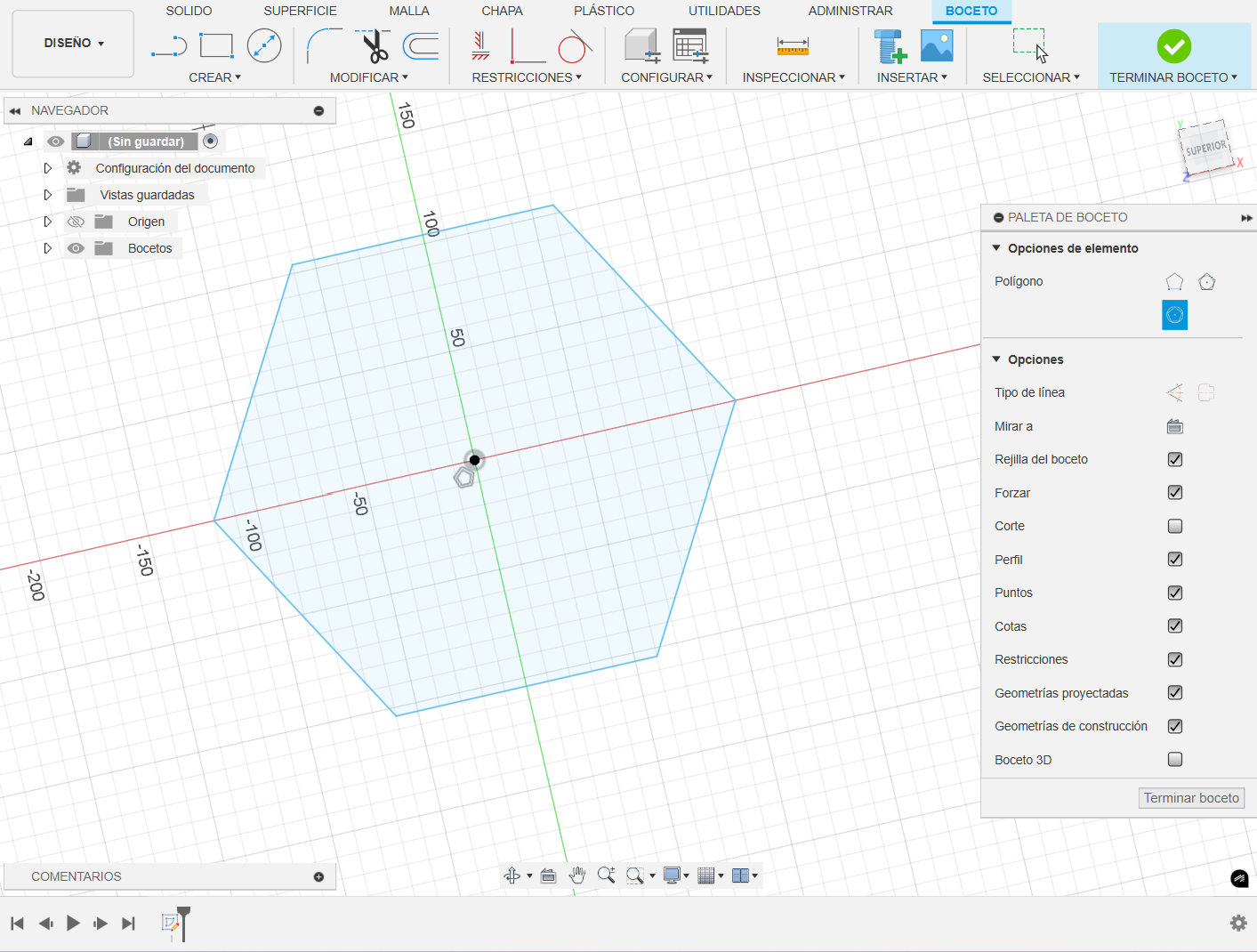Open timeline settings gear icon

click(1238, 923)
